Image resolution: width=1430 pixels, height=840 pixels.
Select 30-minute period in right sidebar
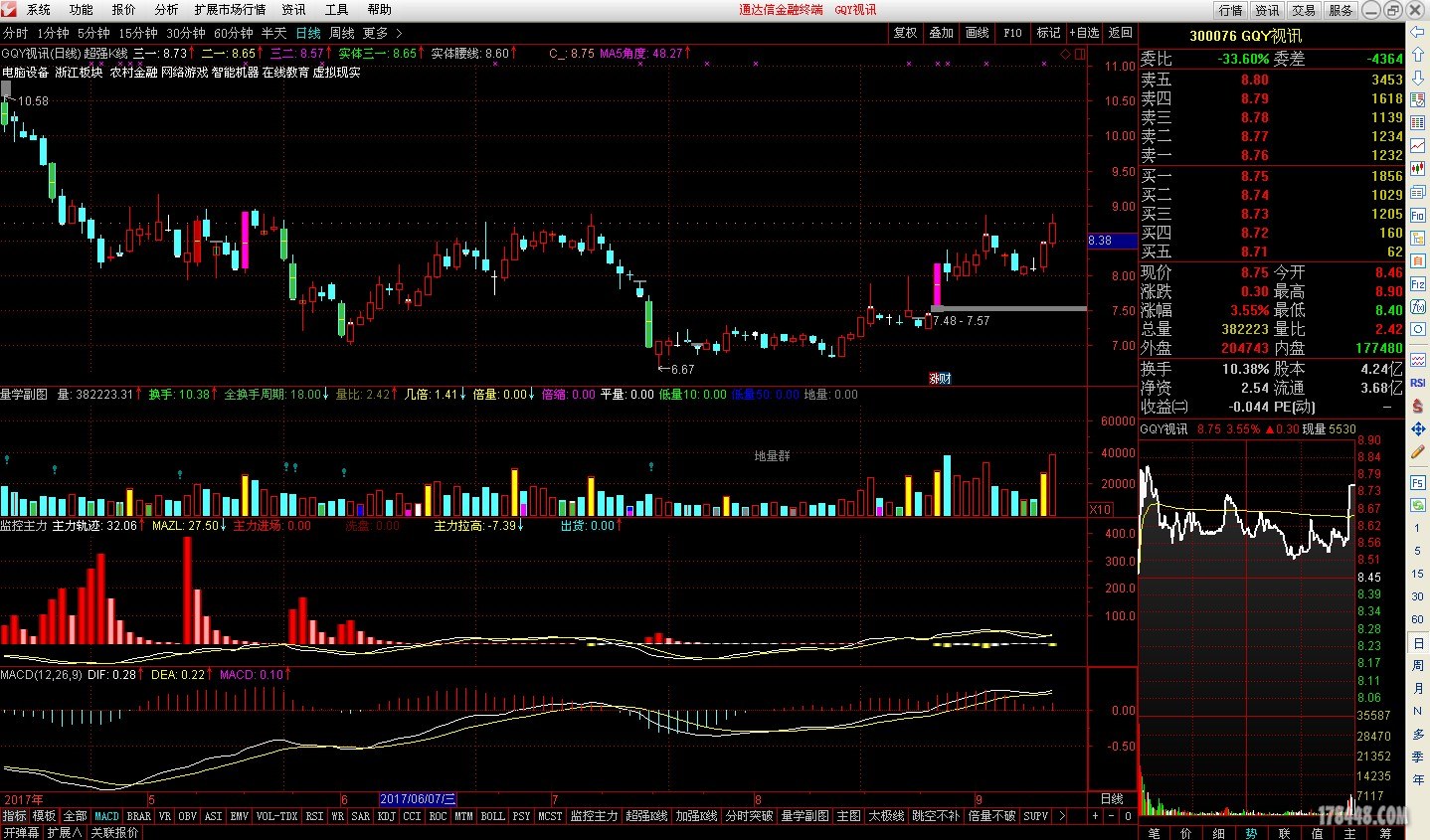pyautogui.click(x=1418, y=596)
